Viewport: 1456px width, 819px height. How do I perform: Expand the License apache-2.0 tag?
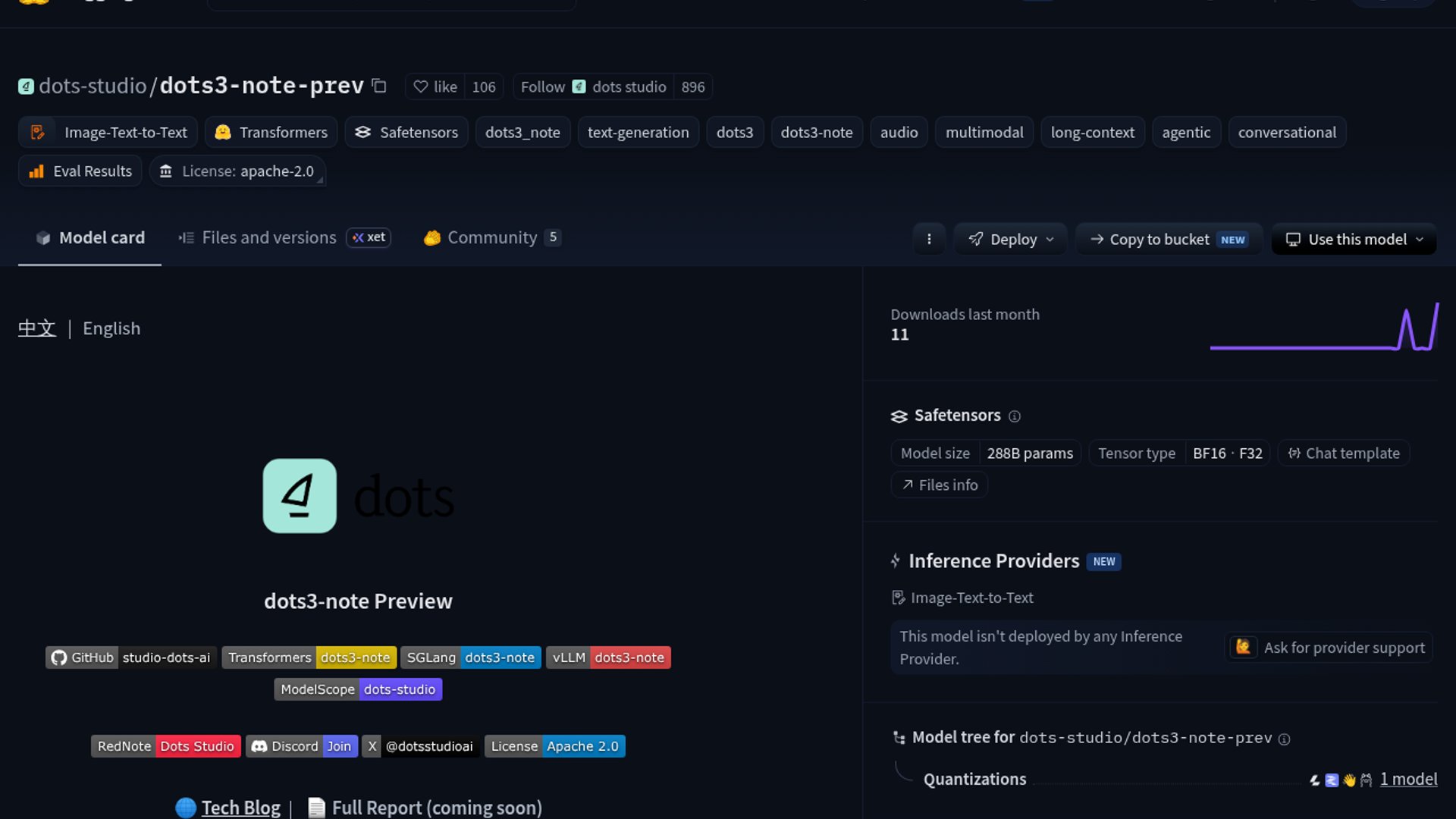tap(237, 171)
